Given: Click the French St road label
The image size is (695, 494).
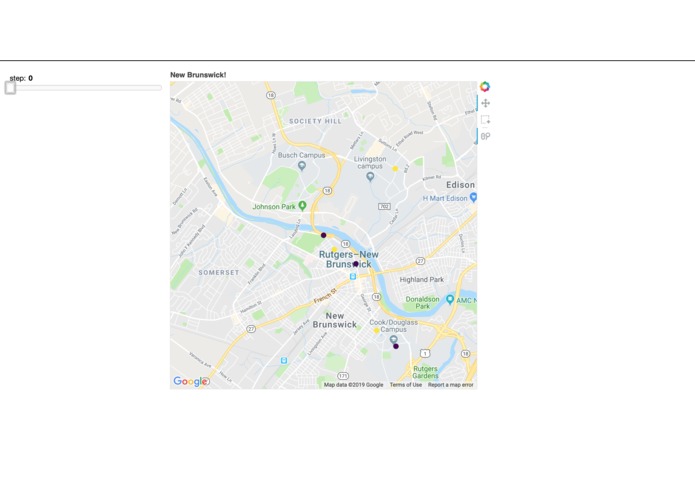Looking at the screenshot, I should click(x=325, y=296).
